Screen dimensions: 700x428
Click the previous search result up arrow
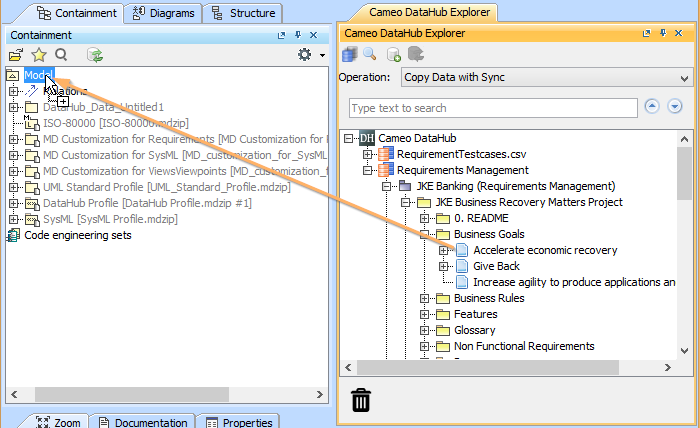[653, 107]
